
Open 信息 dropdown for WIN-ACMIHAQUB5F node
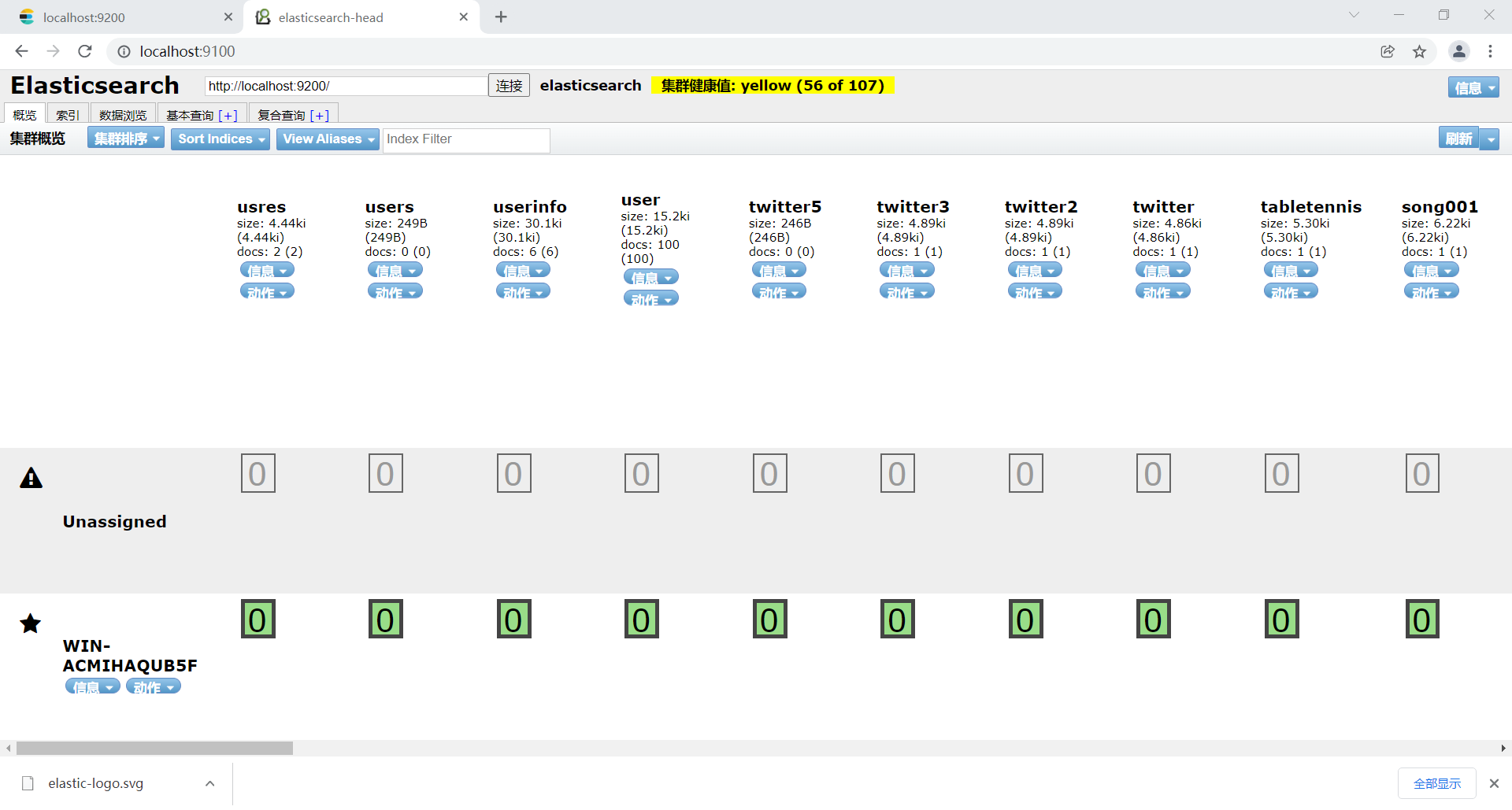[93, 686]
